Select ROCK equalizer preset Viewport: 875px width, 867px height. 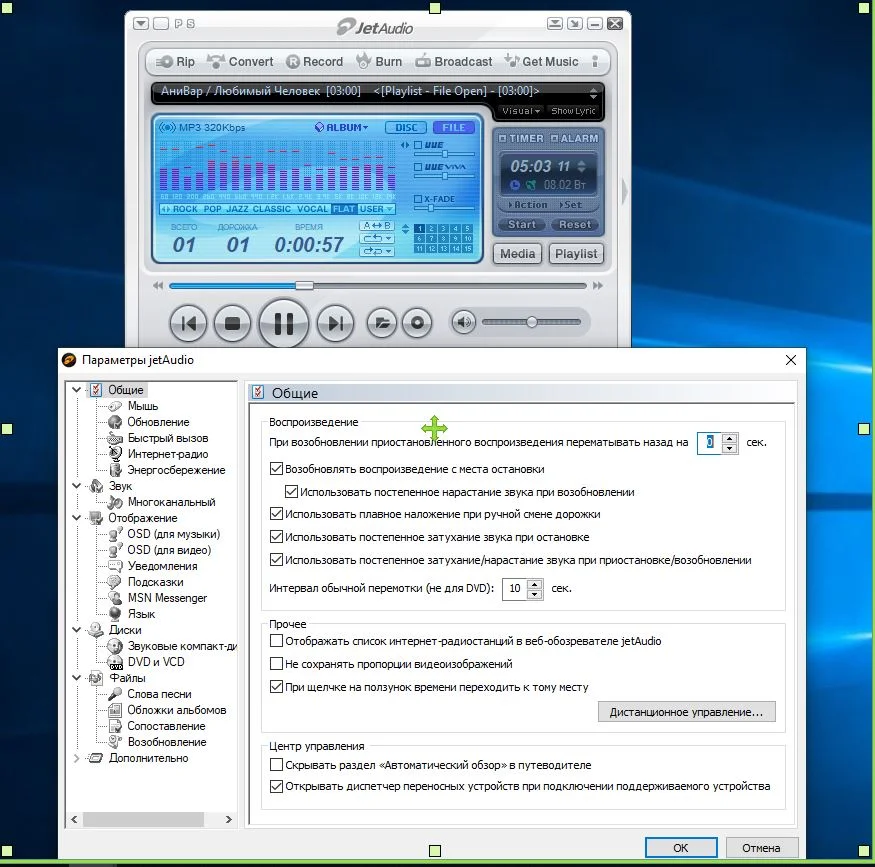click(185, 209)
